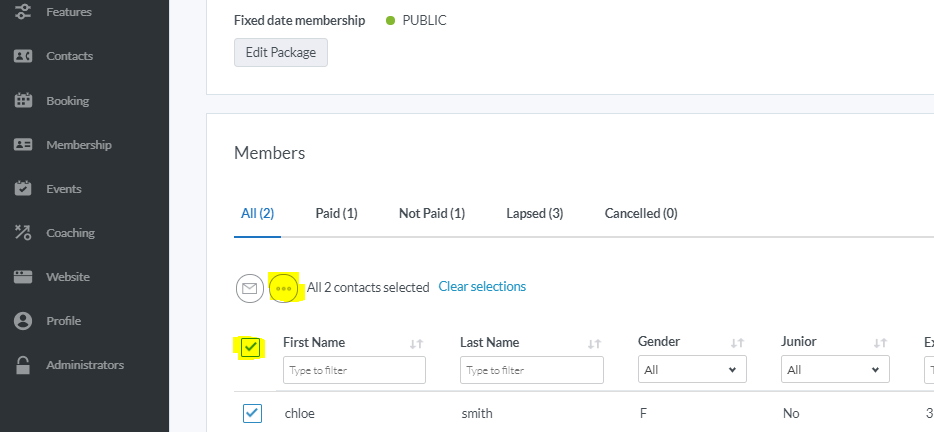Click the Features sliders icon in sidebar
Screen dimensions: 934x432
(23, 13)
